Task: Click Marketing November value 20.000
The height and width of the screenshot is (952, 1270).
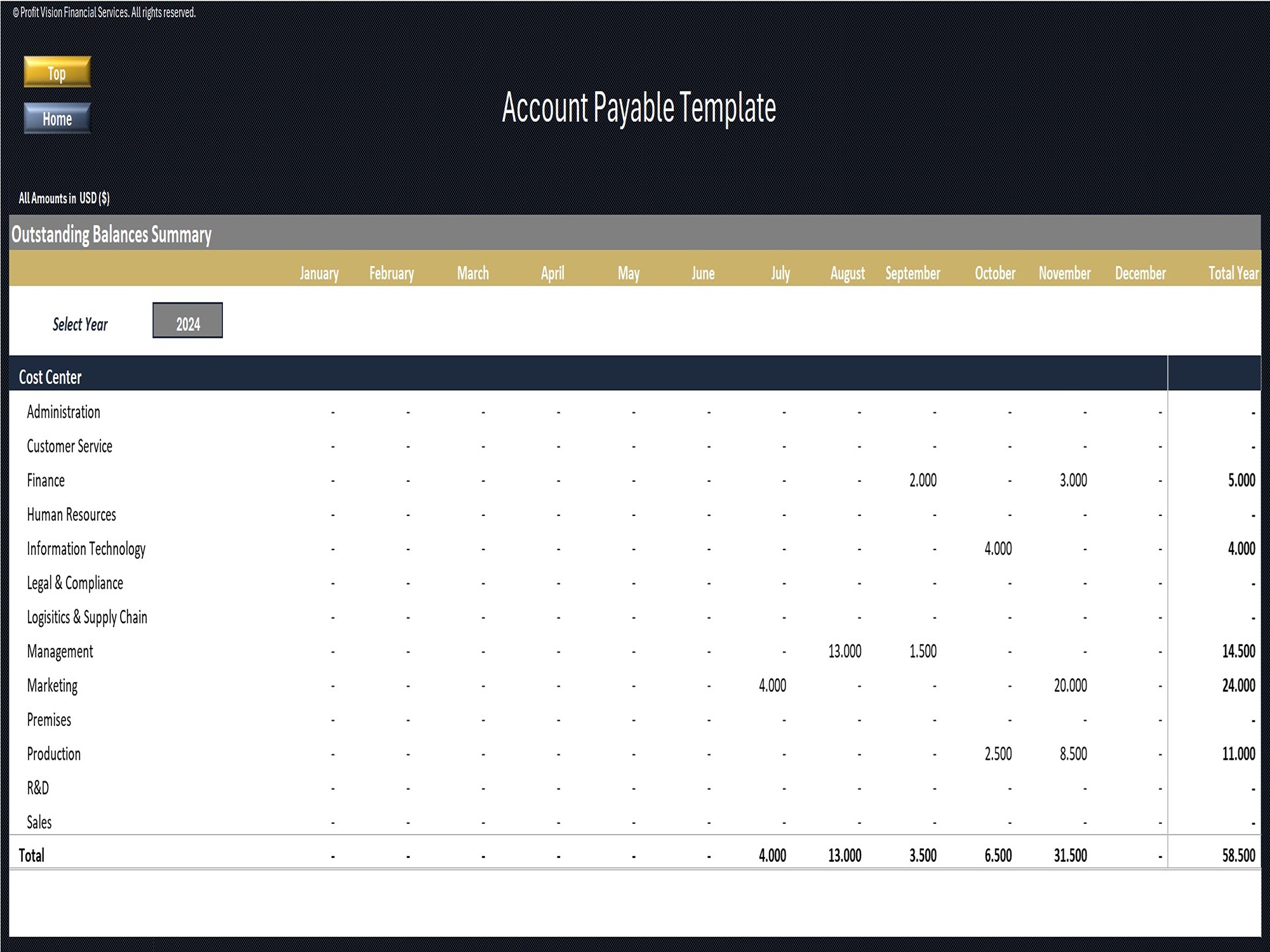Action: pos(1070,686)
